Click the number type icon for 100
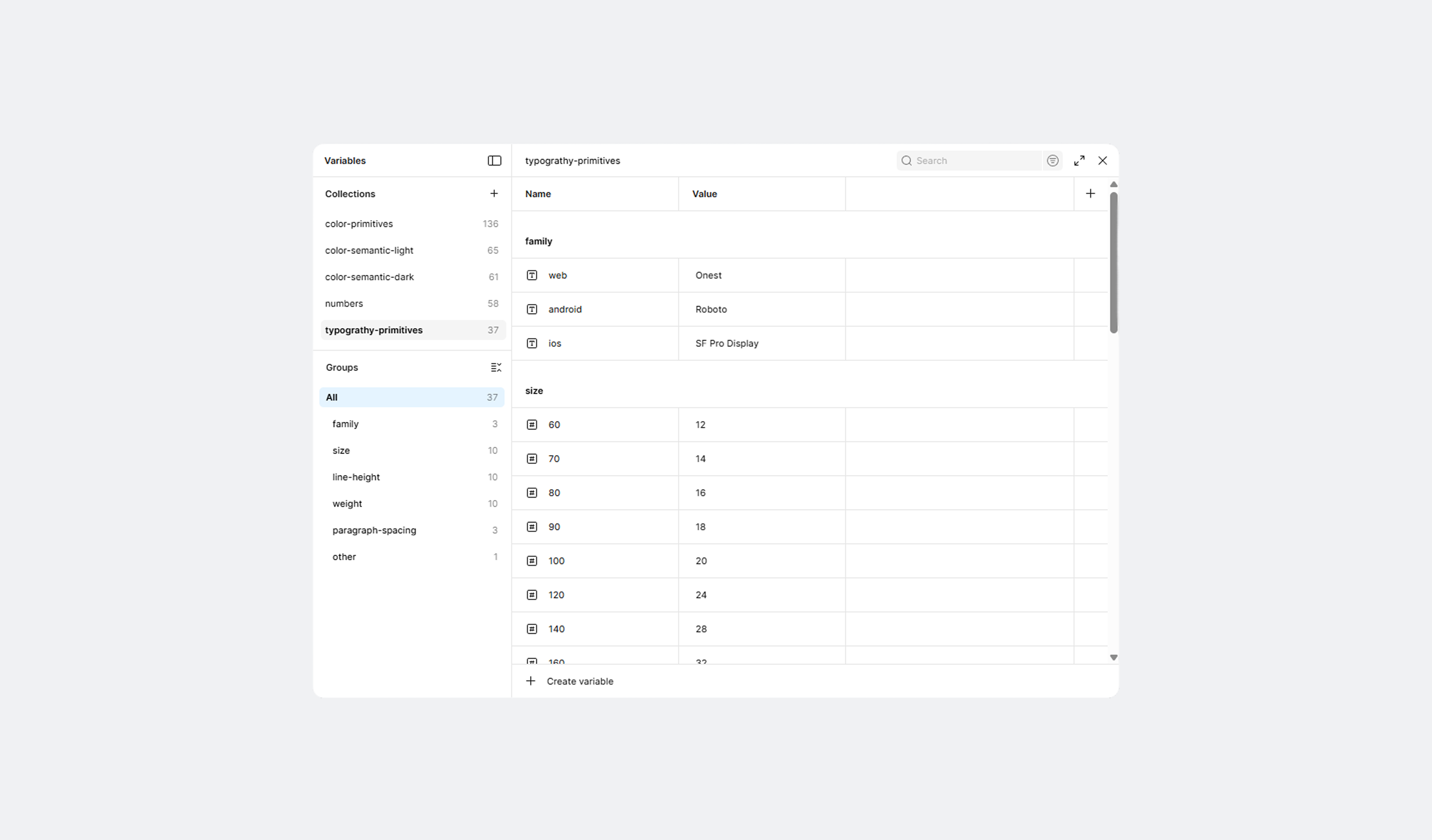The width and height of the screenshot is (1432, 840). 532,561
